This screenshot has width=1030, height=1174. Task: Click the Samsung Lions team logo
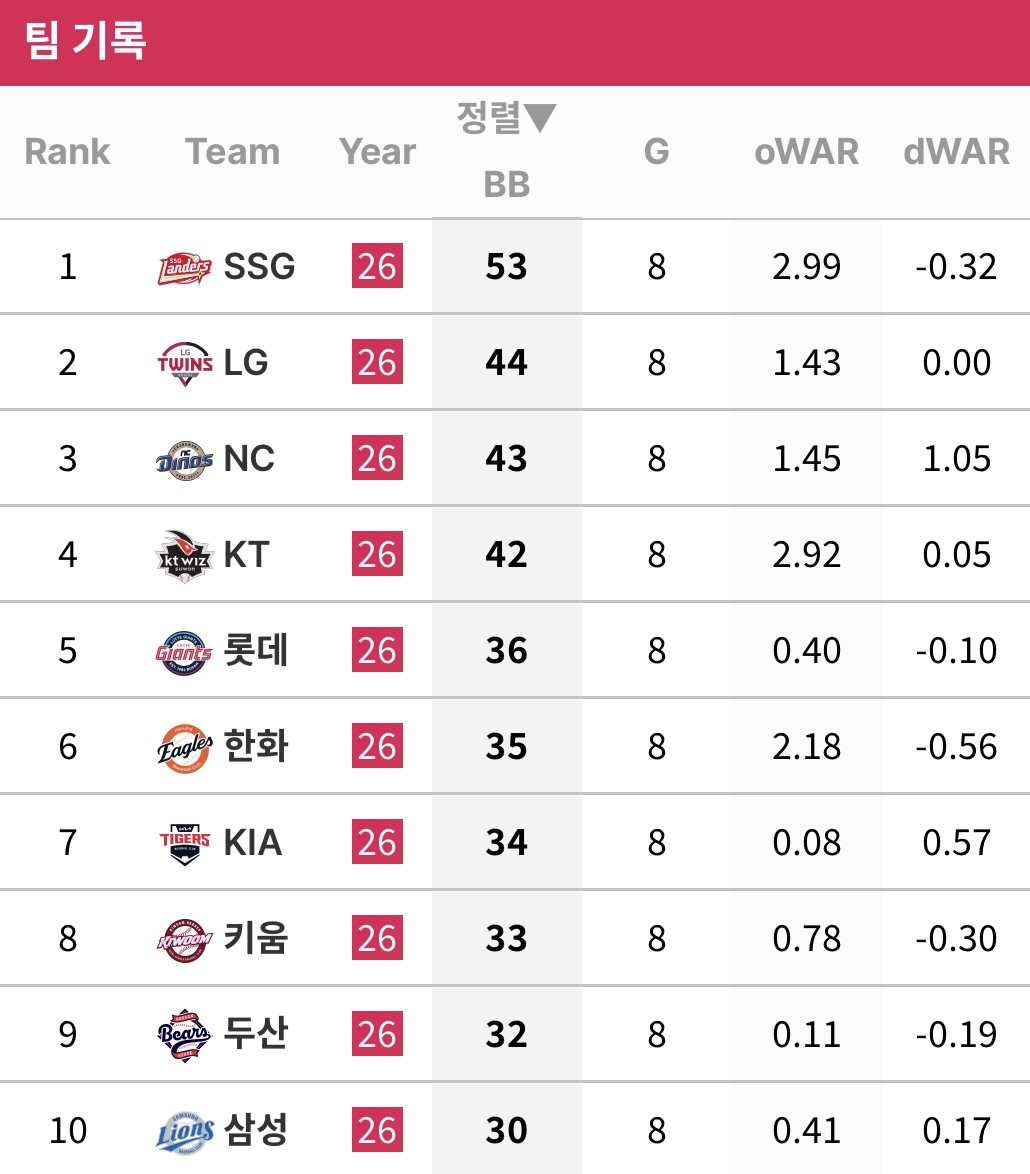185,1131
